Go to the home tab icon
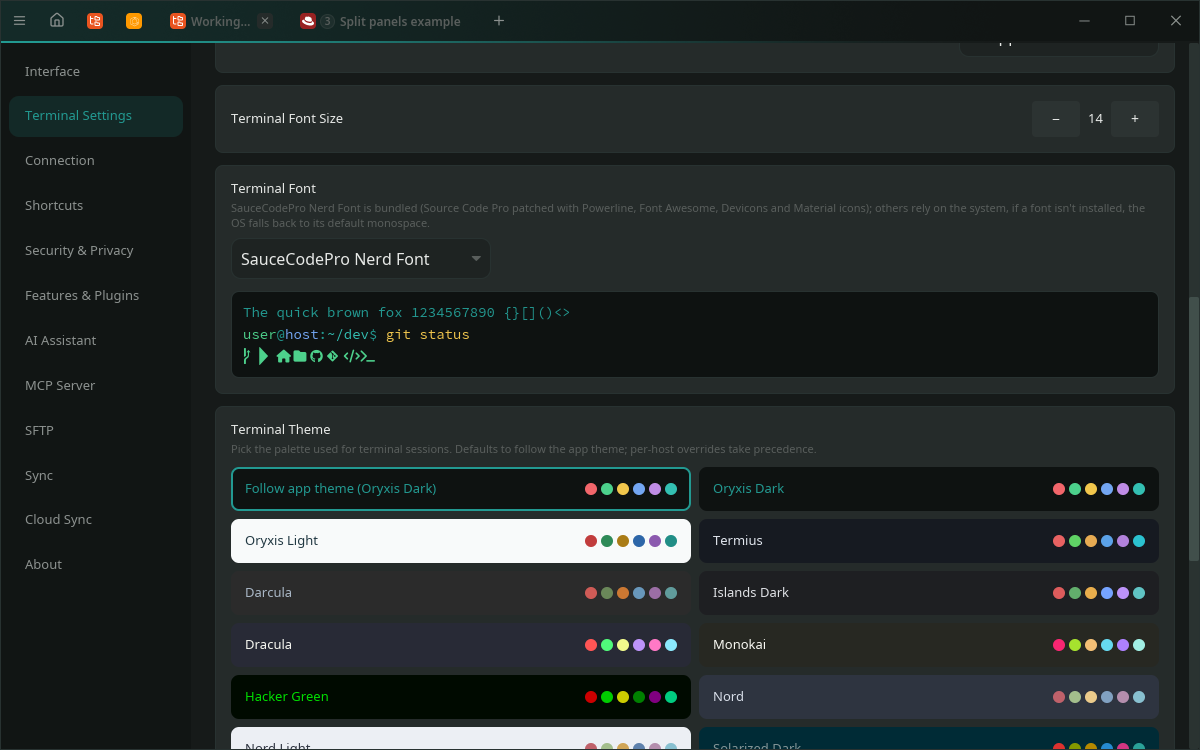1200x750 pixels. coord(57,20)
